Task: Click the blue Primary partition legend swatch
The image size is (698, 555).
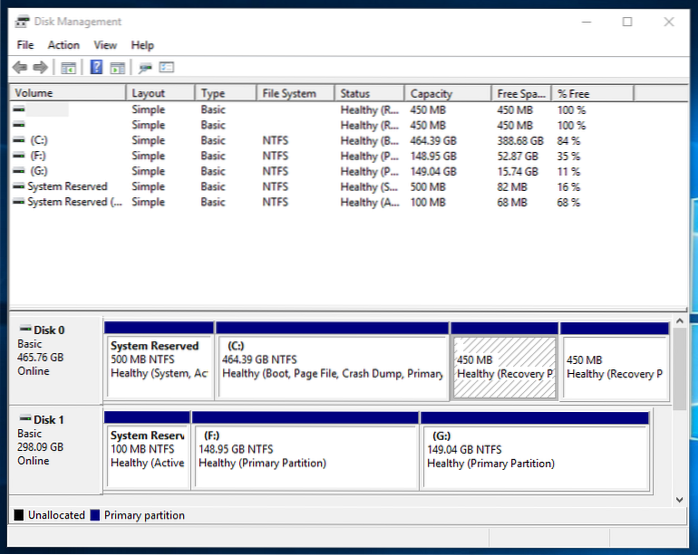Action: pos(95,516)
